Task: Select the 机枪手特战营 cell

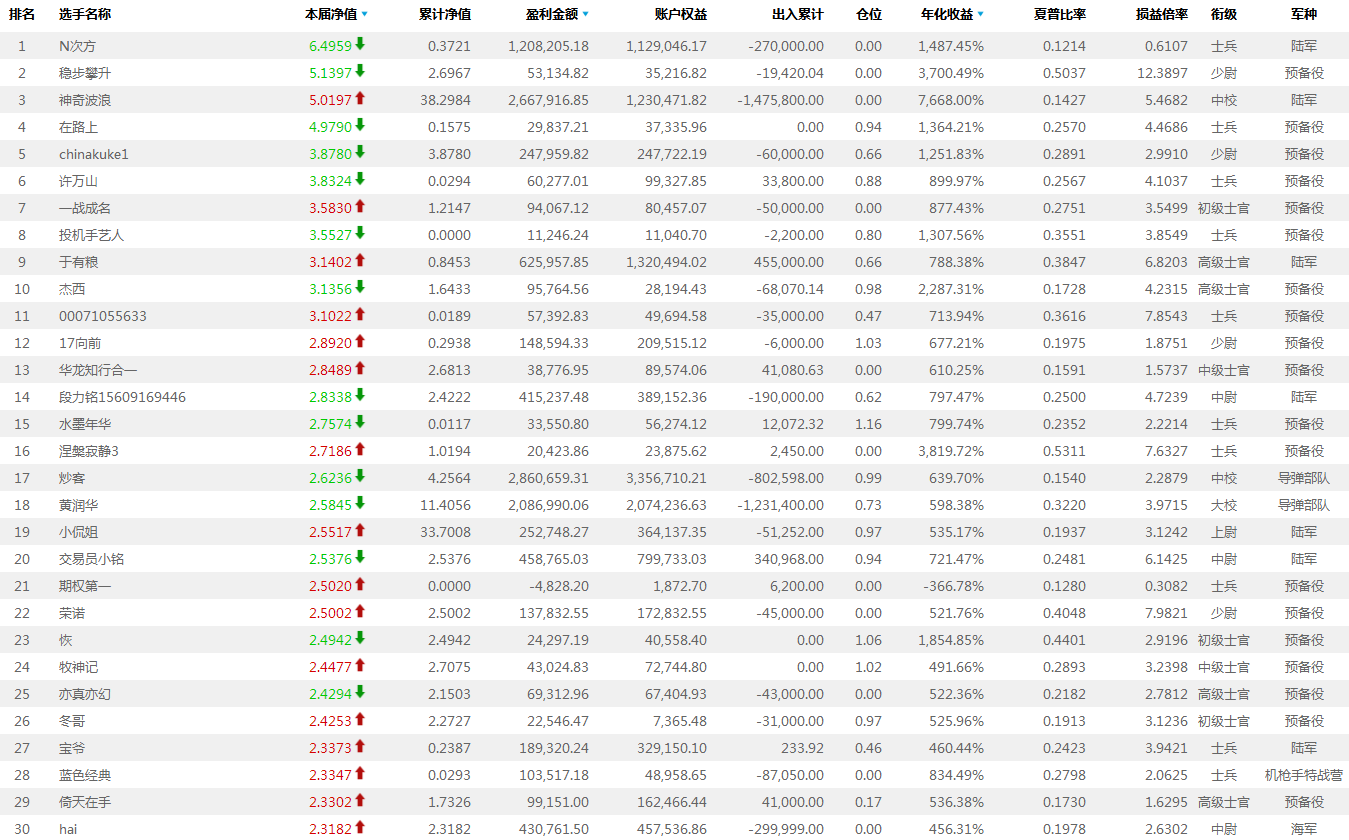Action: (1304, 775)
